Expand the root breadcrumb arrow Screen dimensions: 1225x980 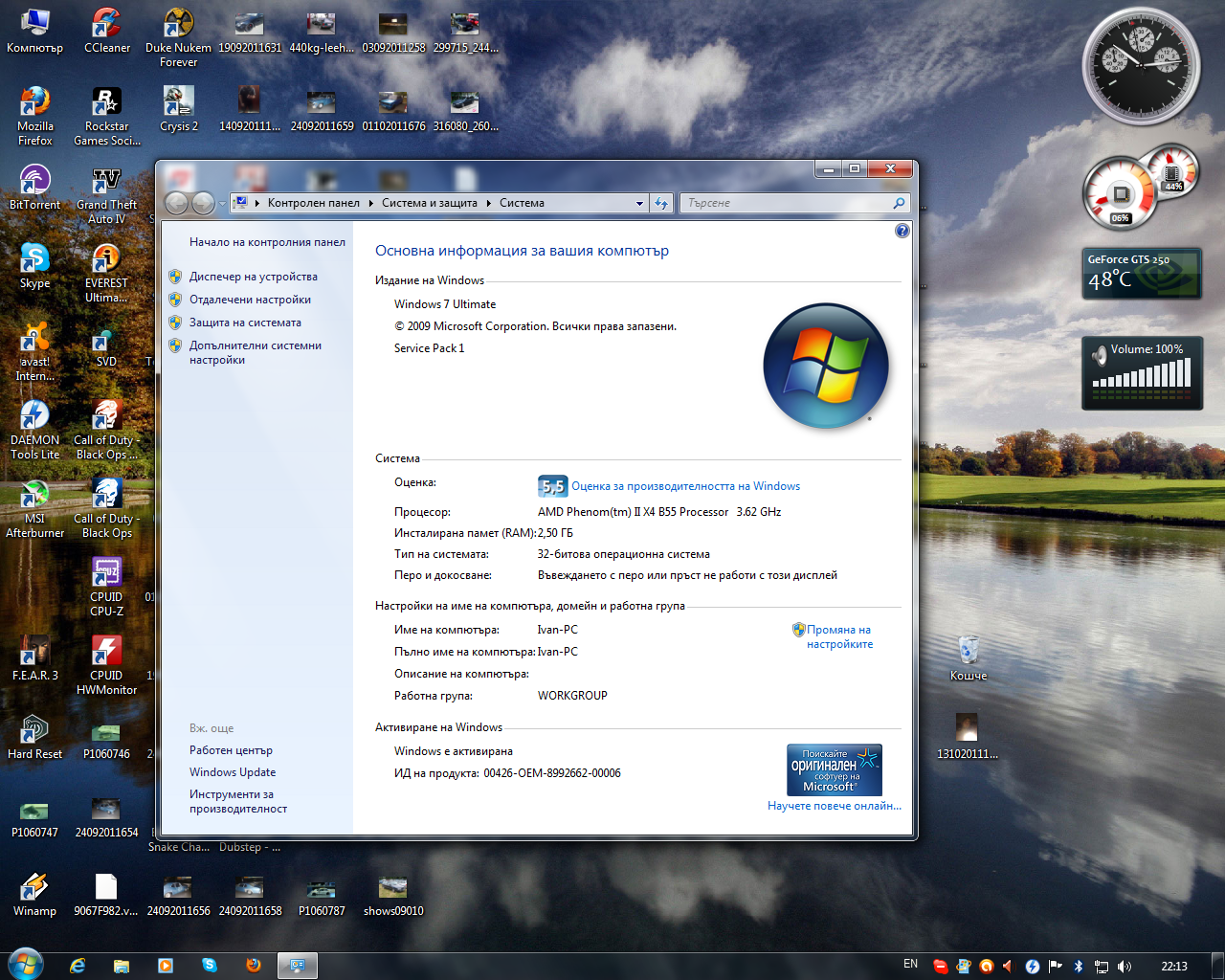257,203
